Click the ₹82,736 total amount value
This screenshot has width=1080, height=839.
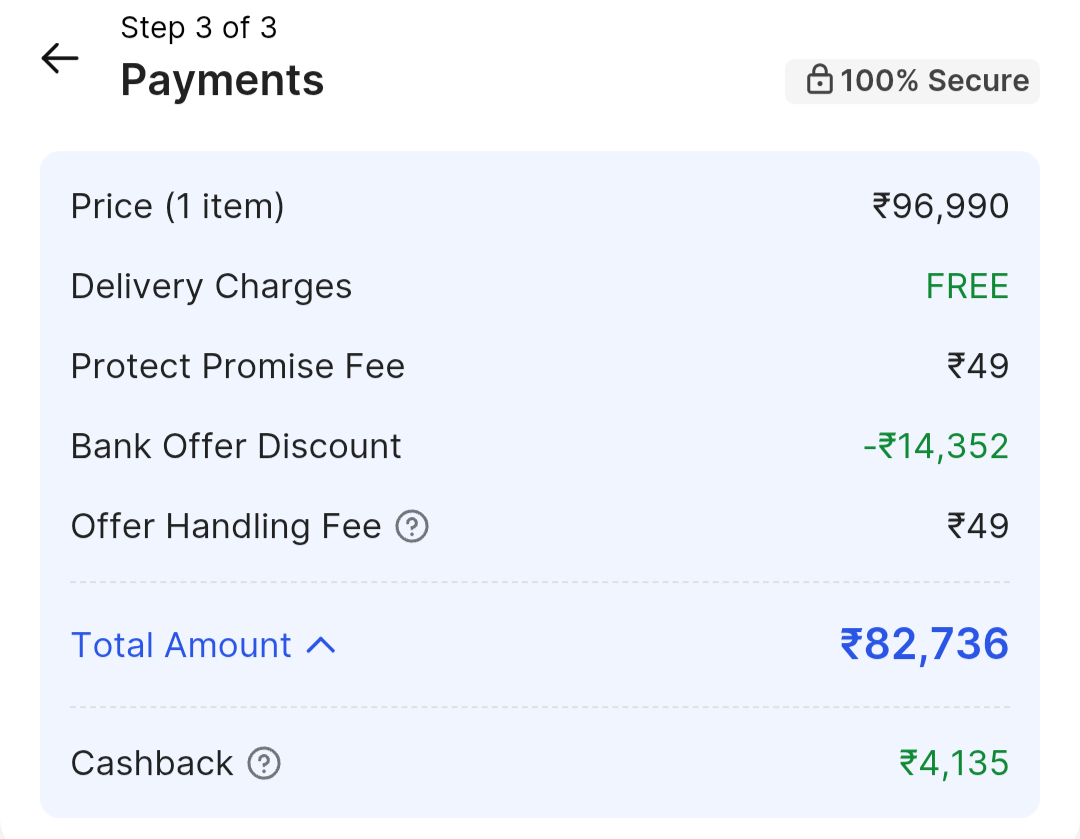(x=924, y=645)
